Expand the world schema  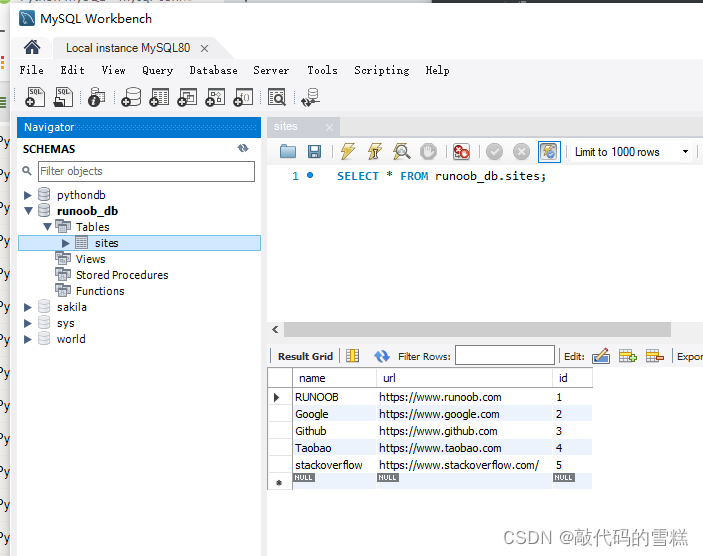[28, 339]
